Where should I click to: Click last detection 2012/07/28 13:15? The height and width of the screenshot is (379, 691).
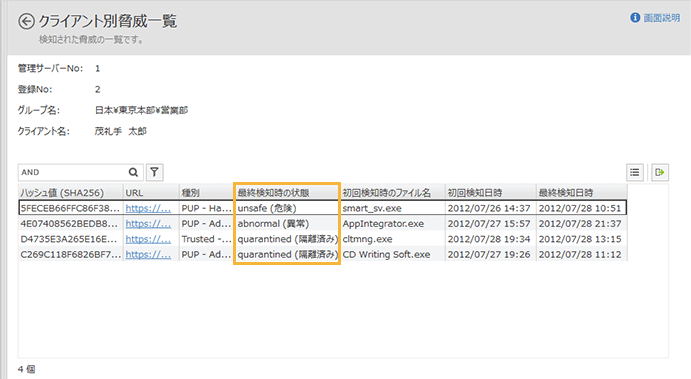(x=580, y=239)
